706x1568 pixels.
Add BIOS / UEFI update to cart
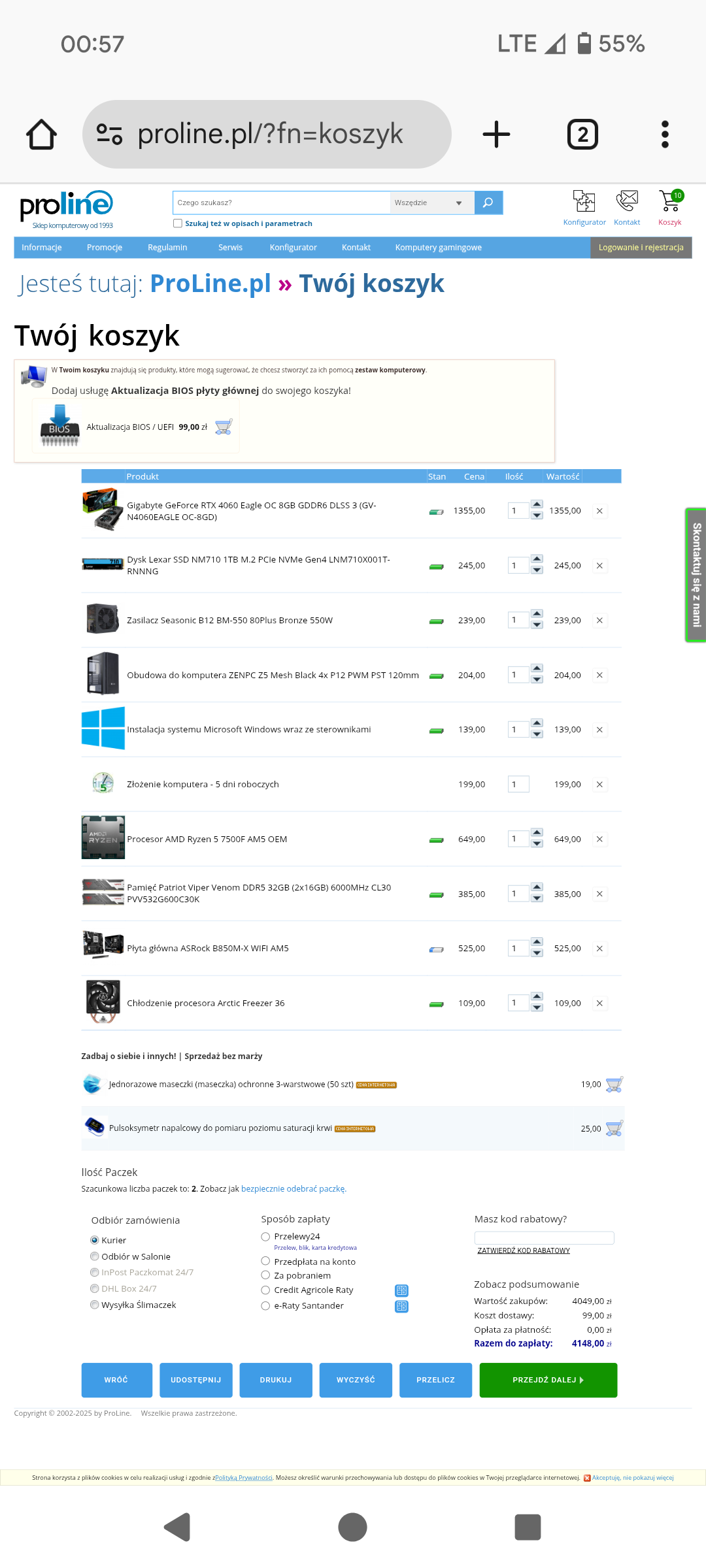(224, 427)
